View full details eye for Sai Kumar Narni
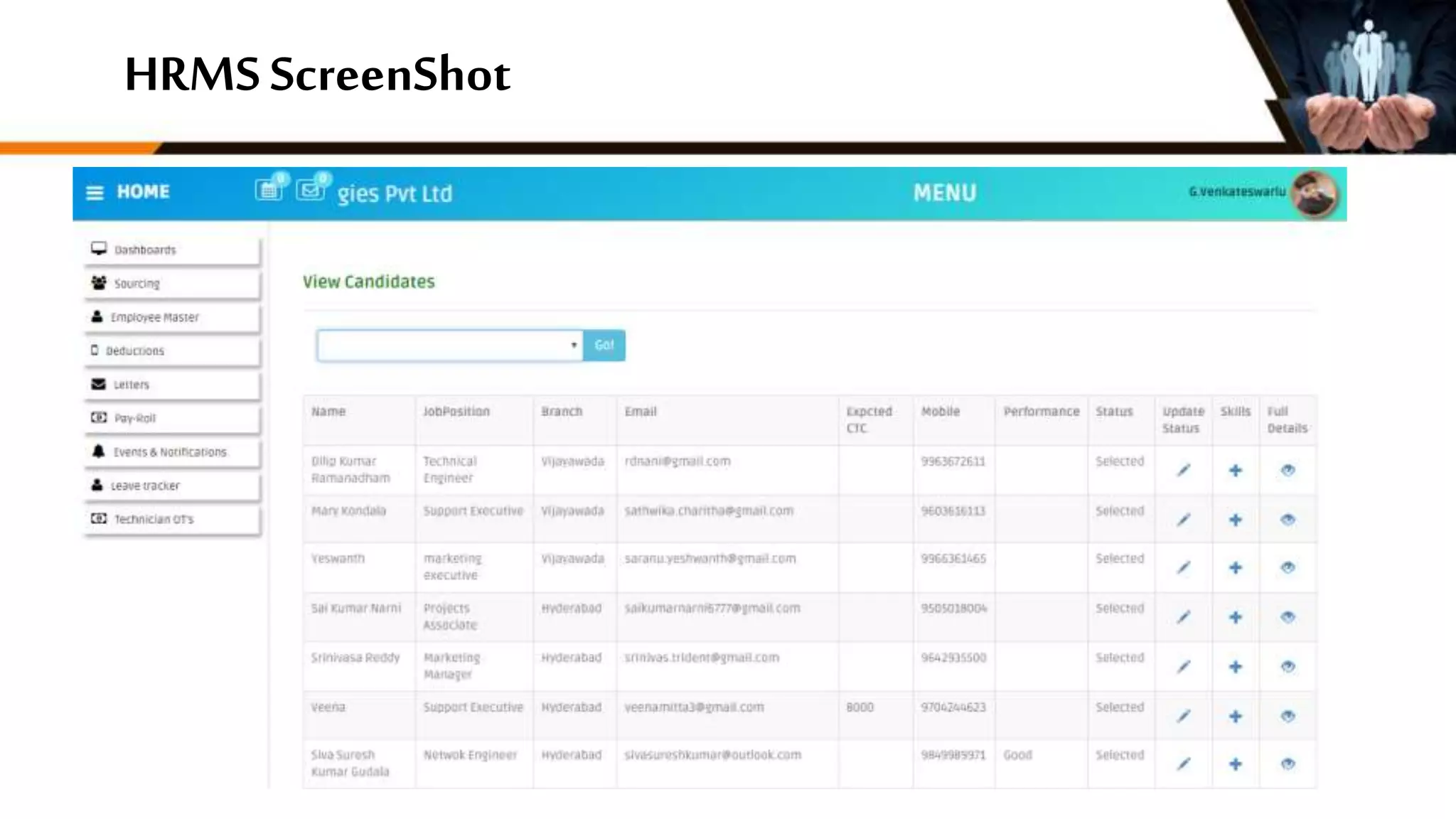 (x=1288, y=617)
